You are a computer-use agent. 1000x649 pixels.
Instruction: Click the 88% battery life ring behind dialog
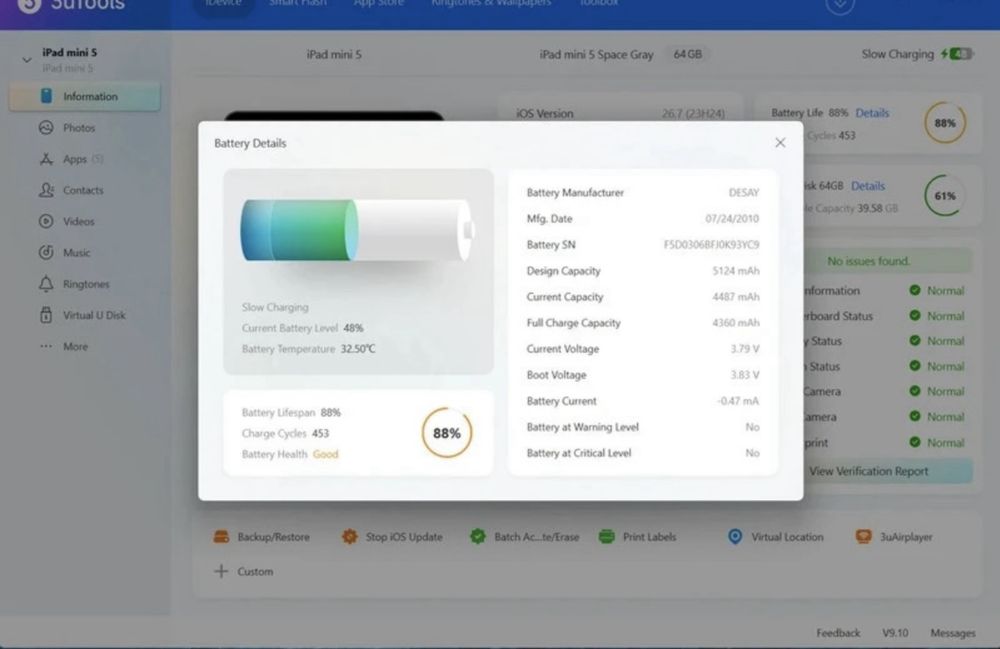(945, 122)
